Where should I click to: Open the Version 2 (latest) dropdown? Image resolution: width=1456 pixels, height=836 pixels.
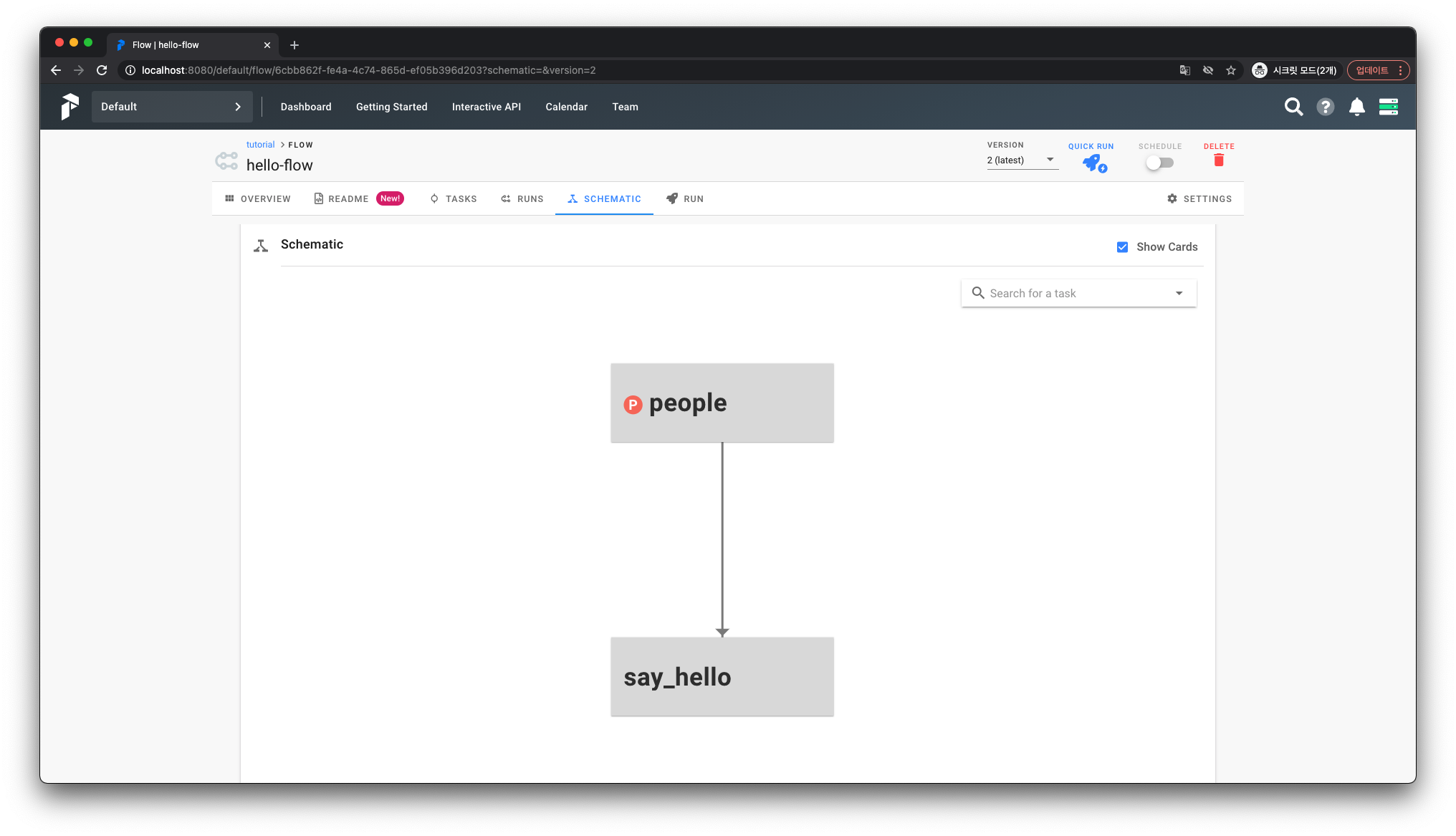1022,160
